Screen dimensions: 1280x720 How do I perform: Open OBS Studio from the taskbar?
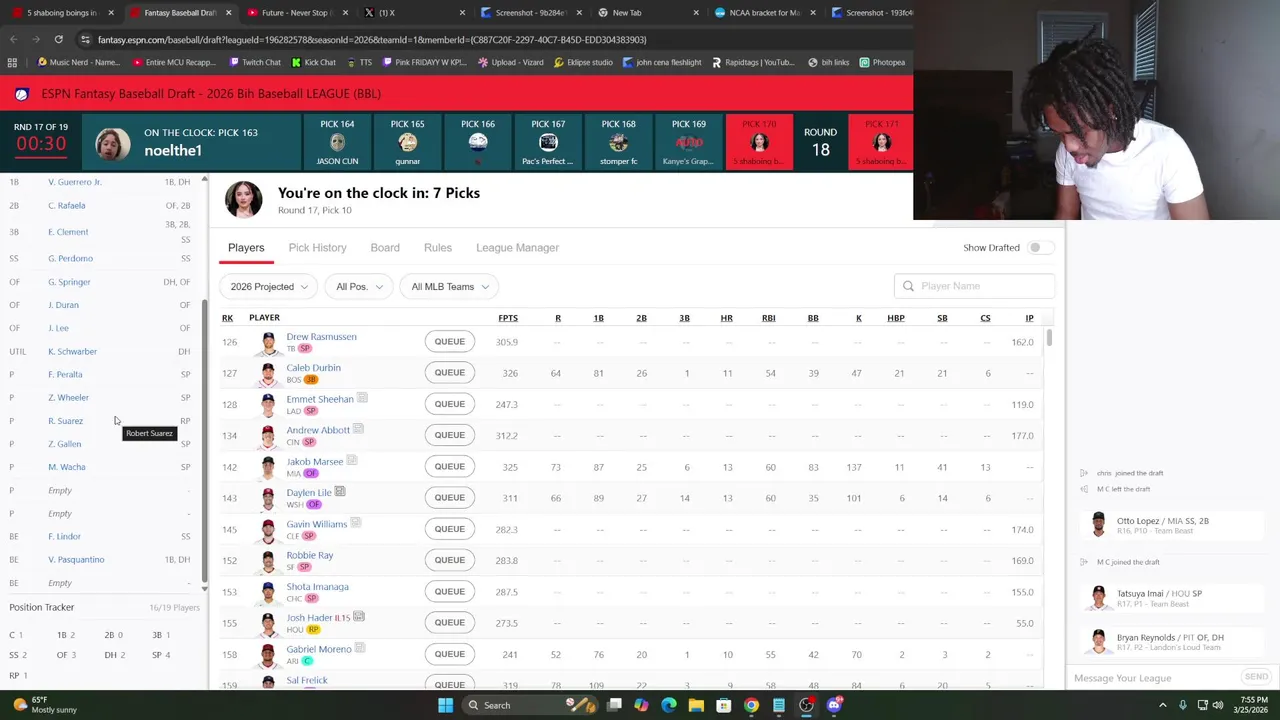tap(806, 705)
